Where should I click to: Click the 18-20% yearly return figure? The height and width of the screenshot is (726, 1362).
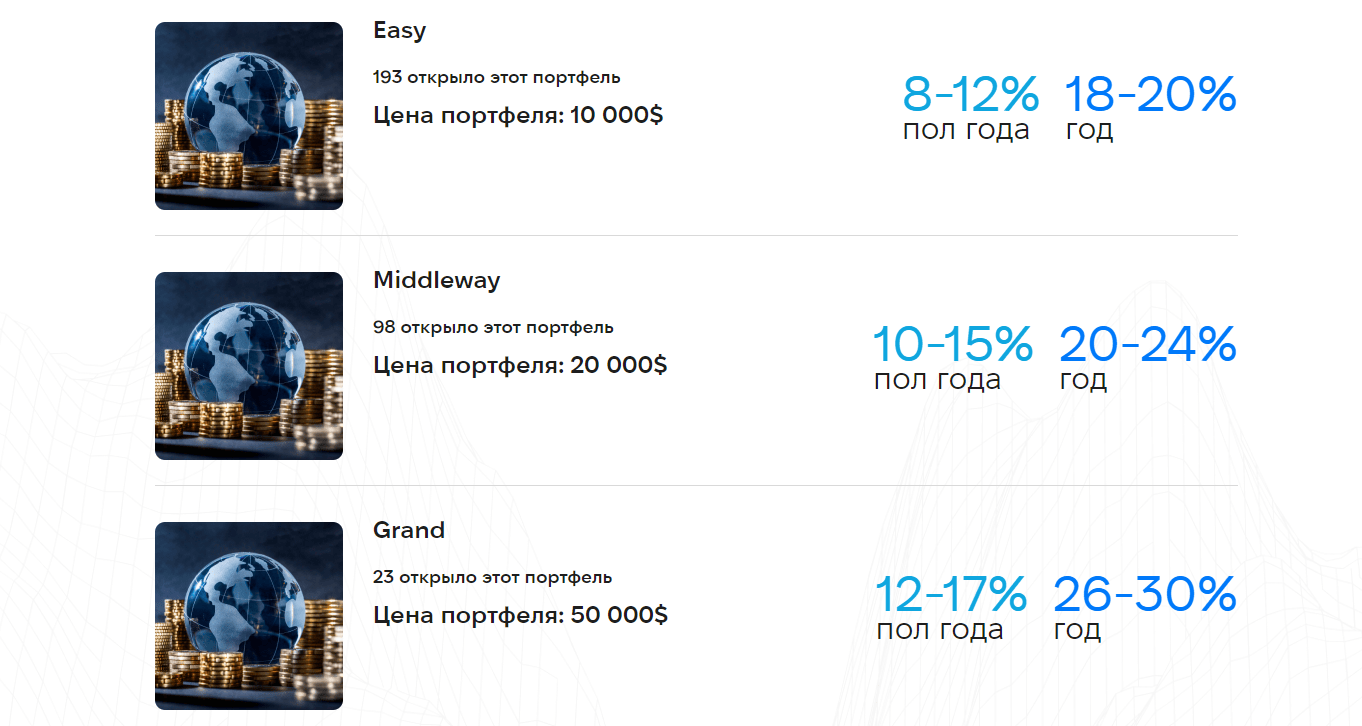pos(1151,95)
